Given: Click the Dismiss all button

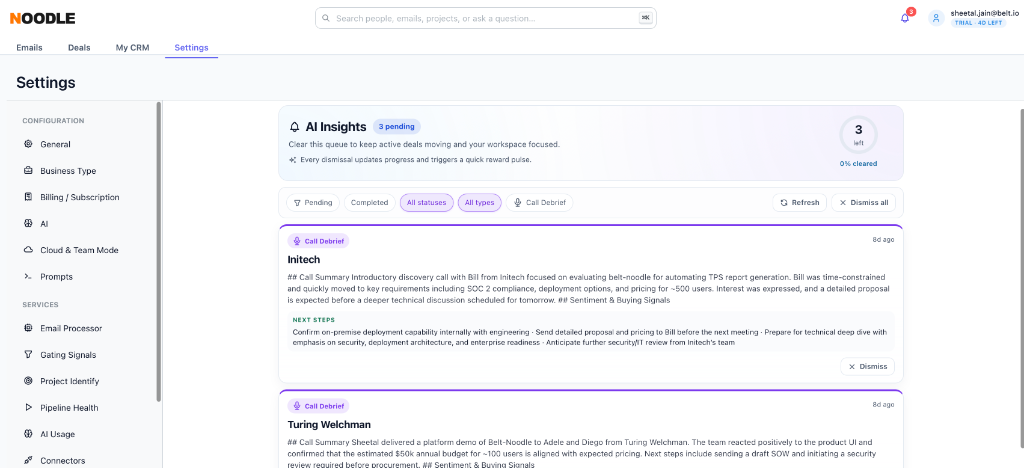Looking at the screenshot, I should coord(863,203).
